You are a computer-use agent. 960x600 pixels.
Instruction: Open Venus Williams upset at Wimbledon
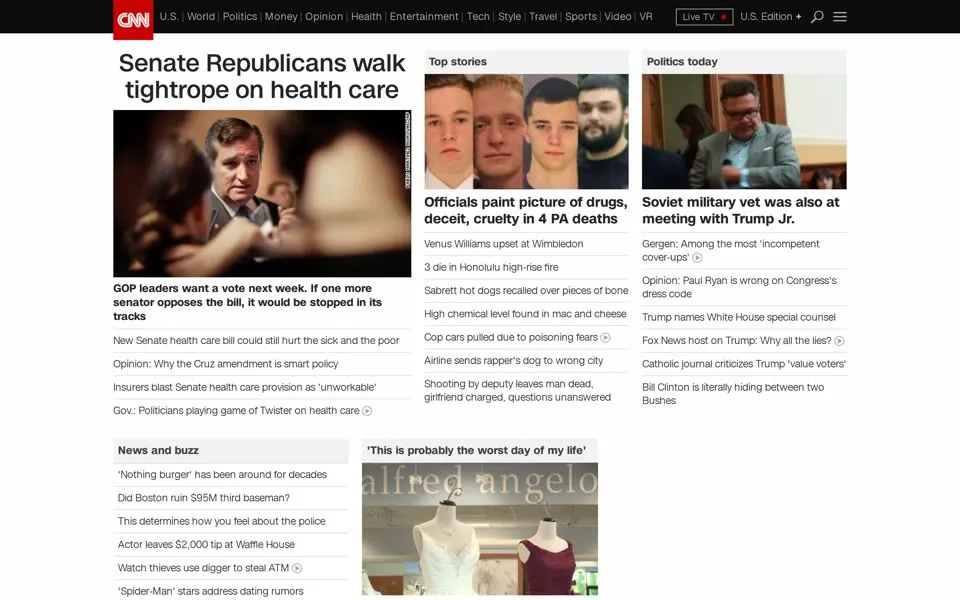(x=503, y=244)
